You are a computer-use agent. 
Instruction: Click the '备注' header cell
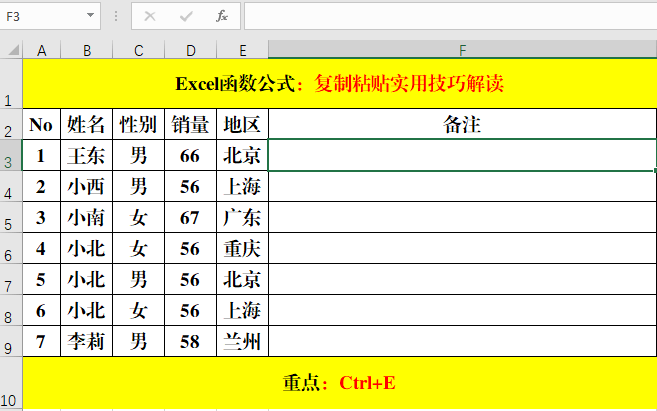pyautogui.click(x=463, y=124)
